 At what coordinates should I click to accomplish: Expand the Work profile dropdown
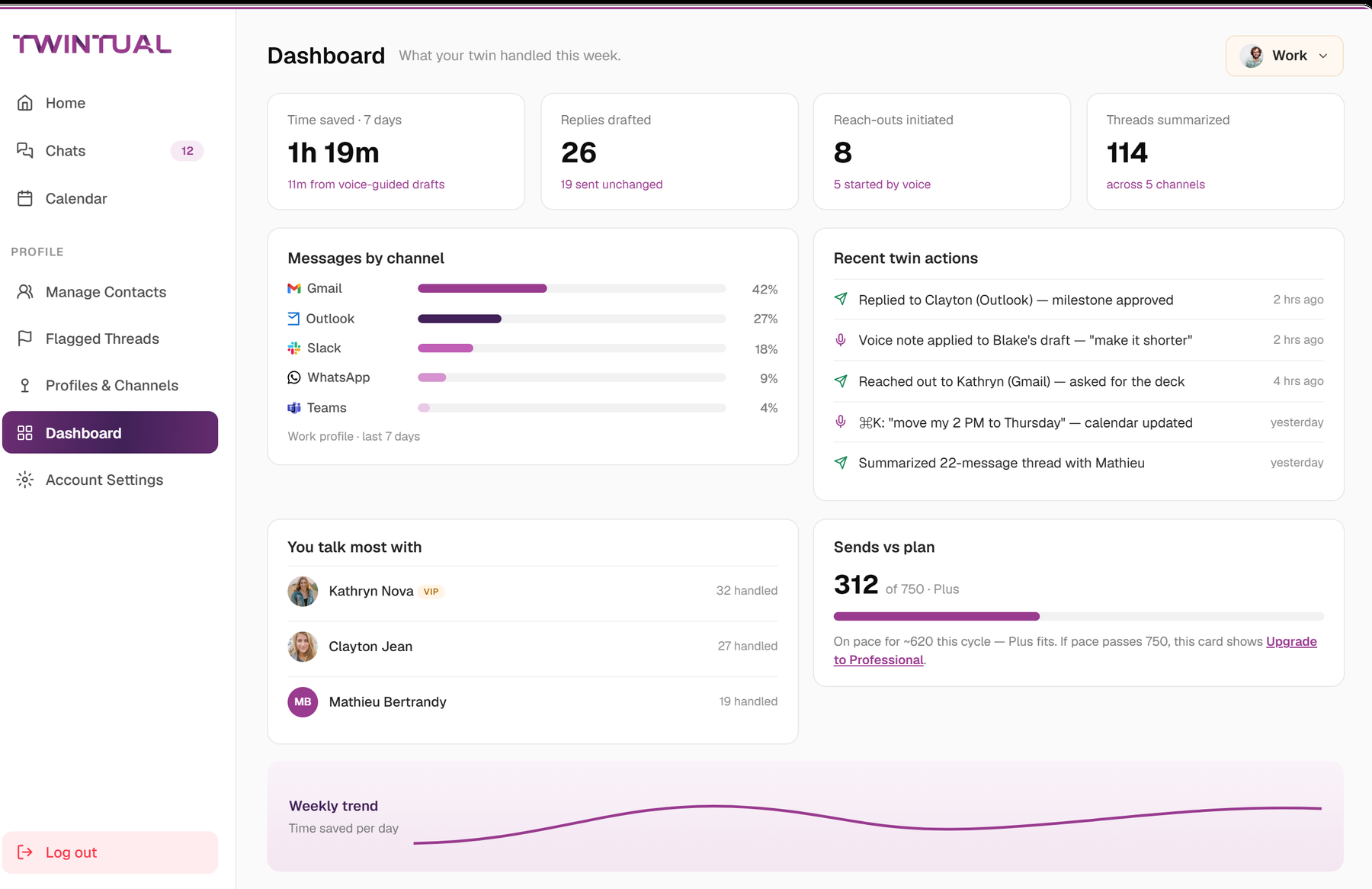coord(1284,56)
